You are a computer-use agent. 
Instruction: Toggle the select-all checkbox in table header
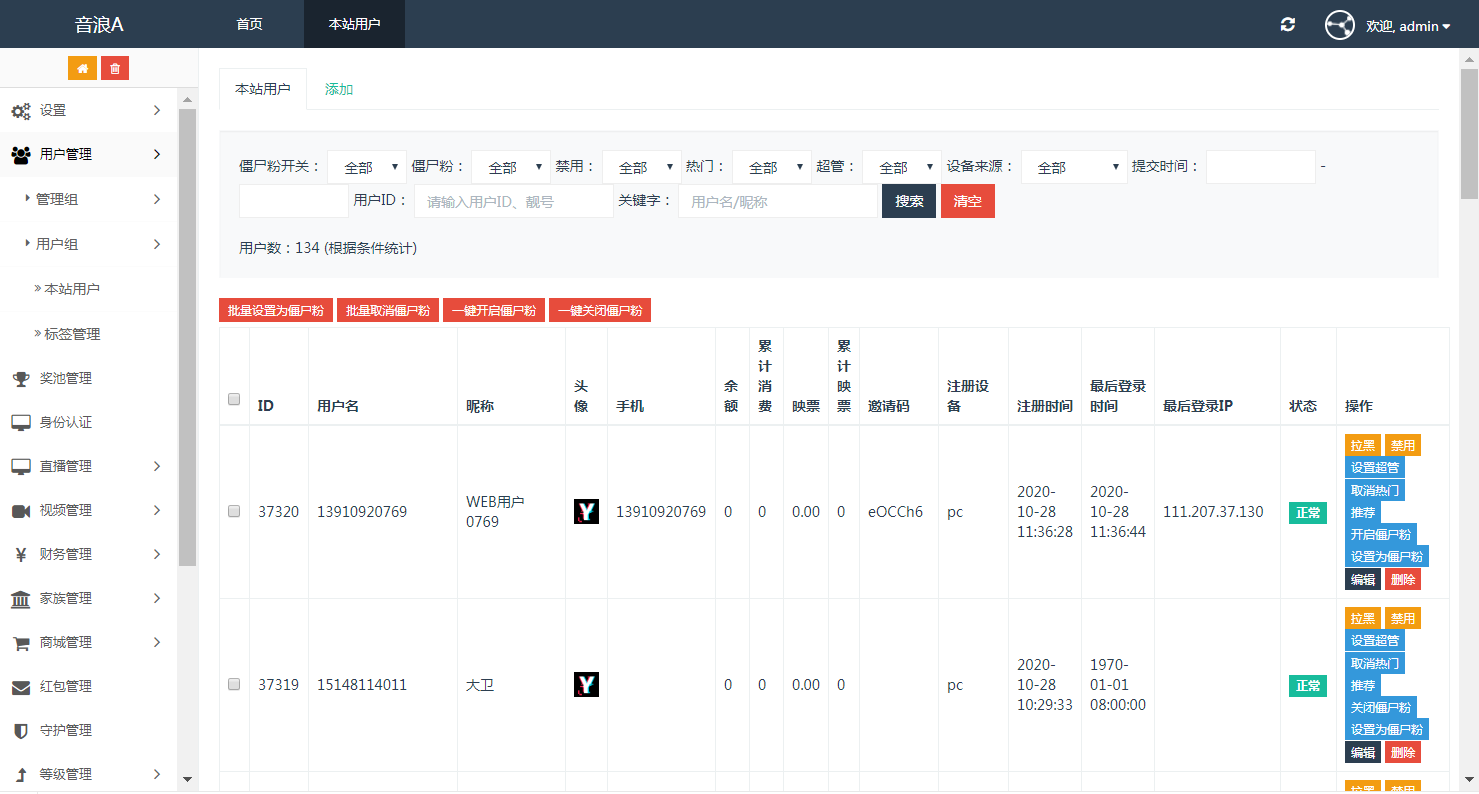pos(234,399)
